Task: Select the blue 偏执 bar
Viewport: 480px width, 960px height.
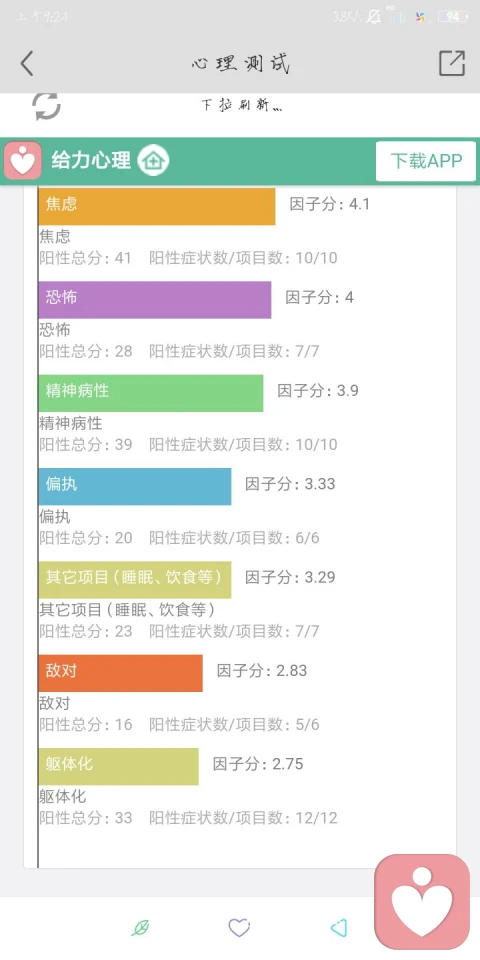Action: pyautogui.click(x=135, y=487)
